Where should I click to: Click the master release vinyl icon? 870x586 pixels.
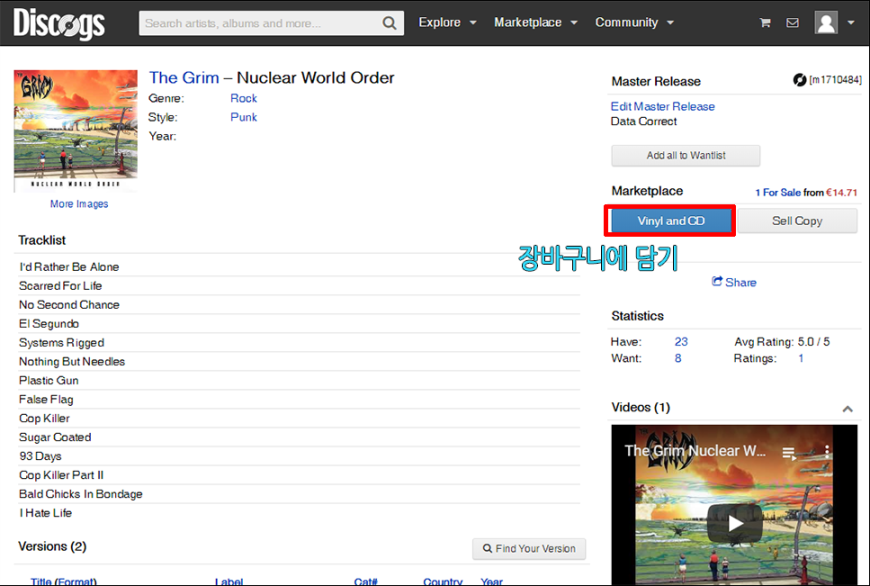[799, 80]
